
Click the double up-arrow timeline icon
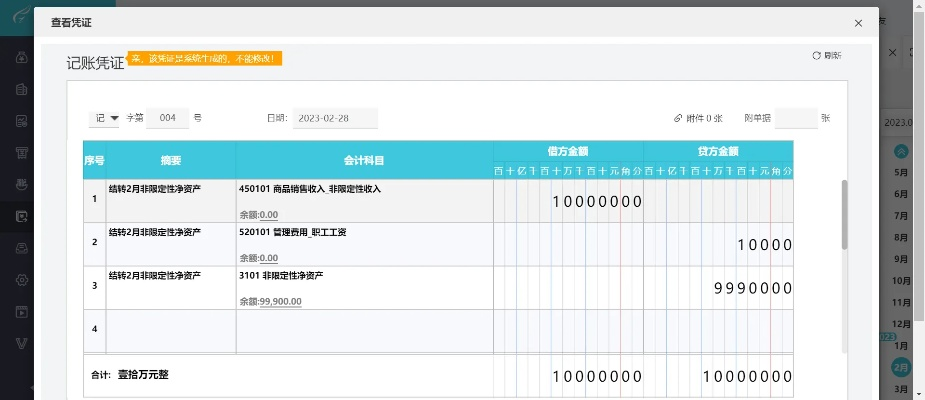tap(901, 151)
